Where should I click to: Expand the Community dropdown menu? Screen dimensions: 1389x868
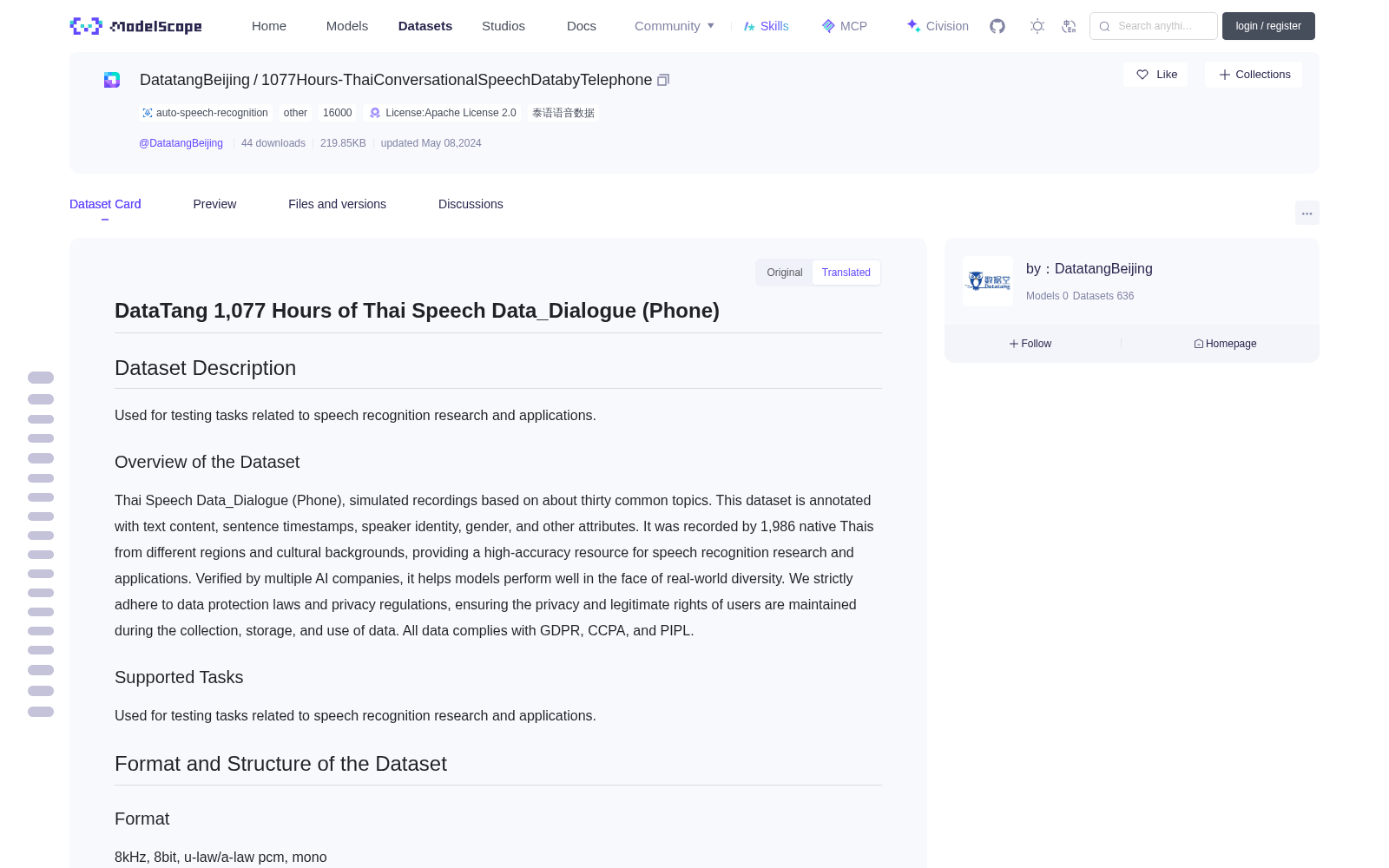[675, 26]
